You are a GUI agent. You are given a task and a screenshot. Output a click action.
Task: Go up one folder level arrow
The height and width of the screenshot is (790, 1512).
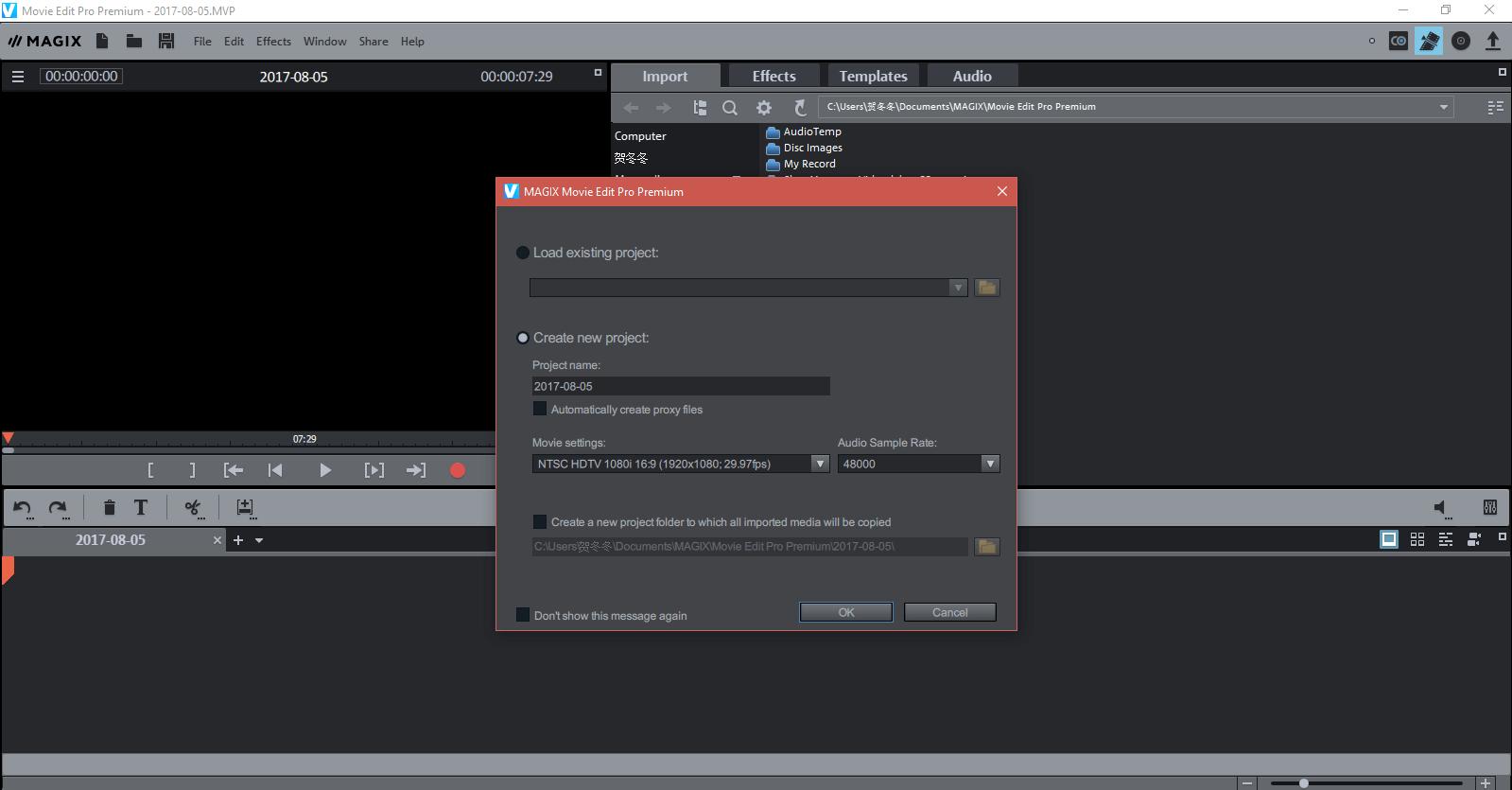(800, 108)
